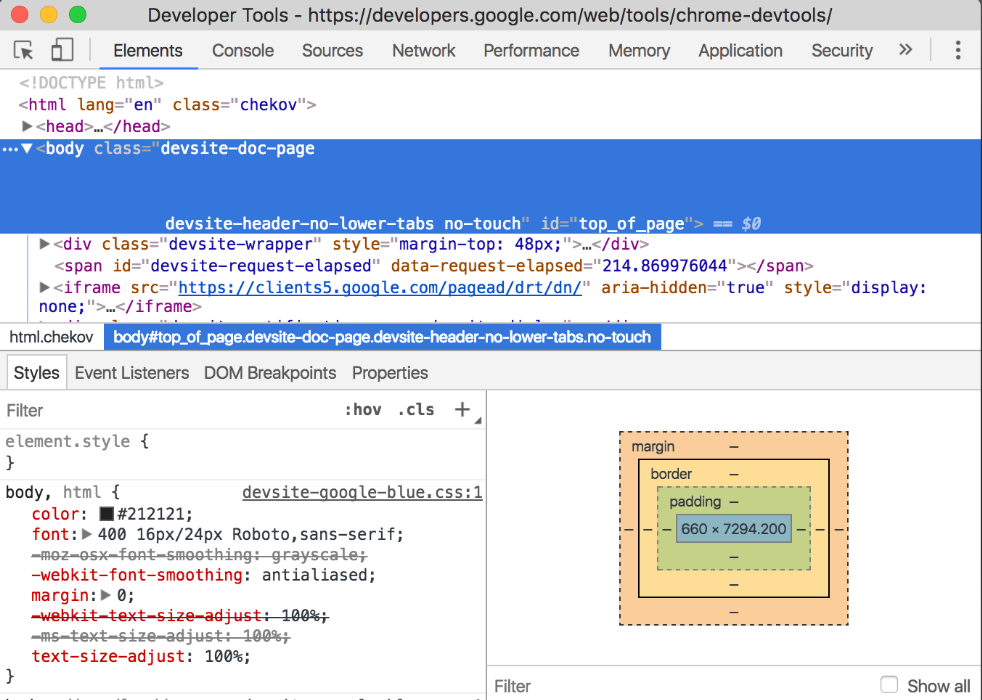The height and width of the screenshot is (700, 982).
Task: Switch to the Application tab
Action: point(740,50)
